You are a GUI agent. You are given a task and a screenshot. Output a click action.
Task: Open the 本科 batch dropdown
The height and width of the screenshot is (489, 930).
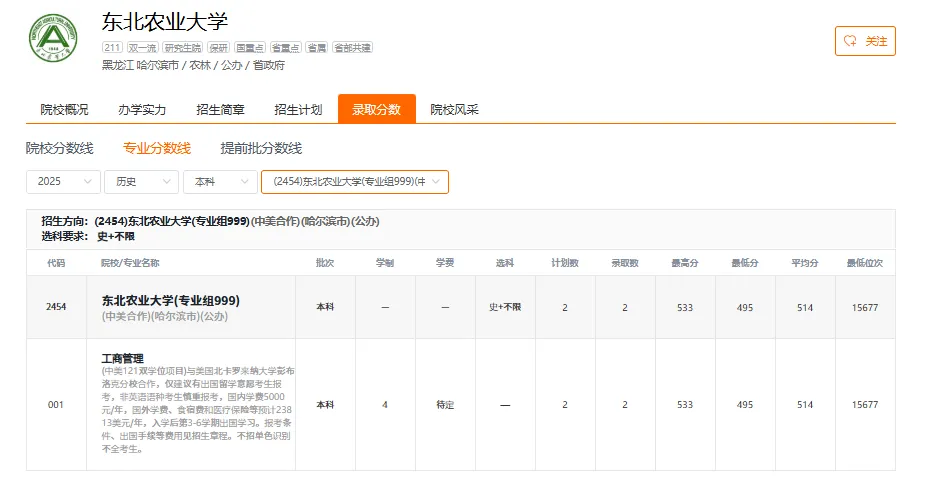click(220, 182)
